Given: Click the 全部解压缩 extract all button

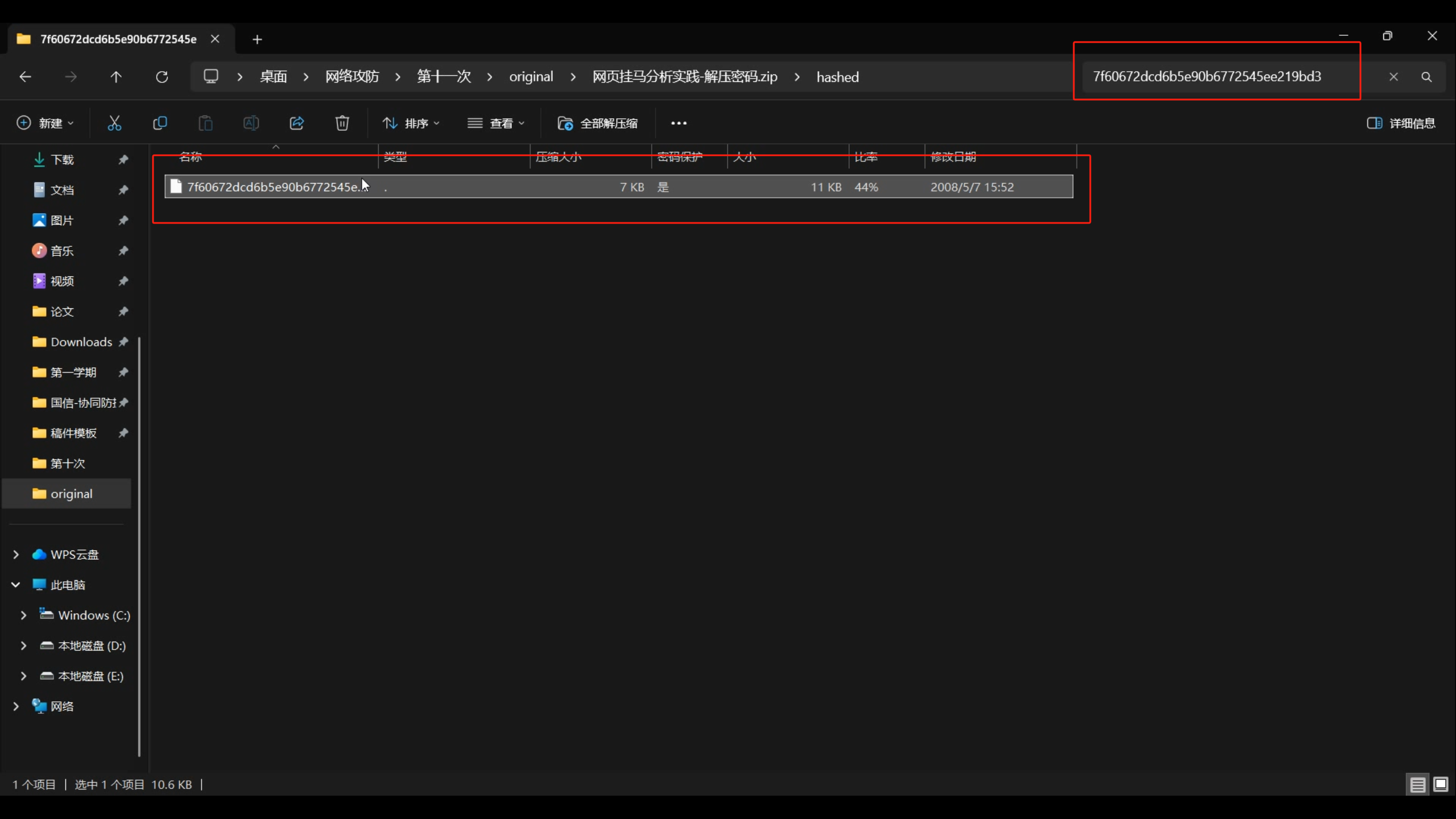Looking at the screenshot, I should pos(598,123).
